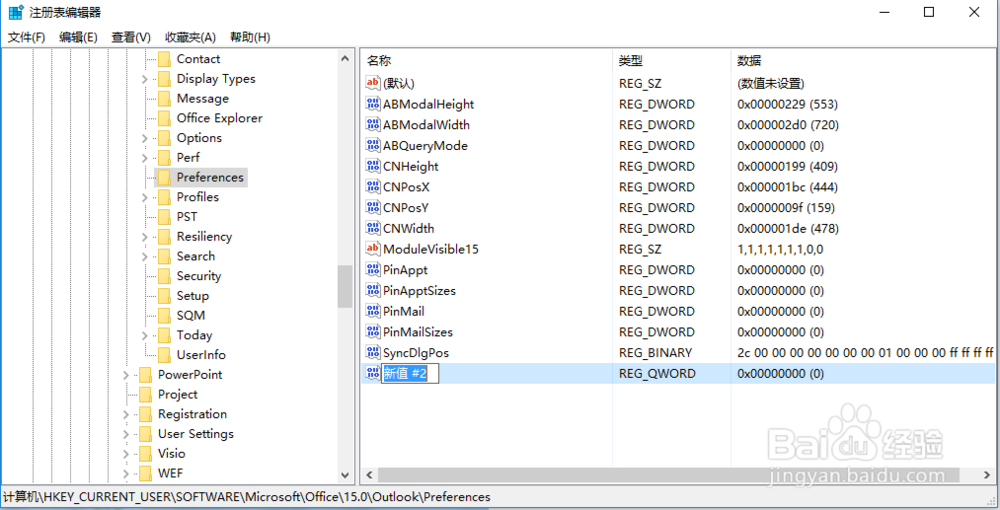Click the SyncDlgPos binary value icon
Image resolution: width=1000 pixels, height=510 pixels.
373,353
